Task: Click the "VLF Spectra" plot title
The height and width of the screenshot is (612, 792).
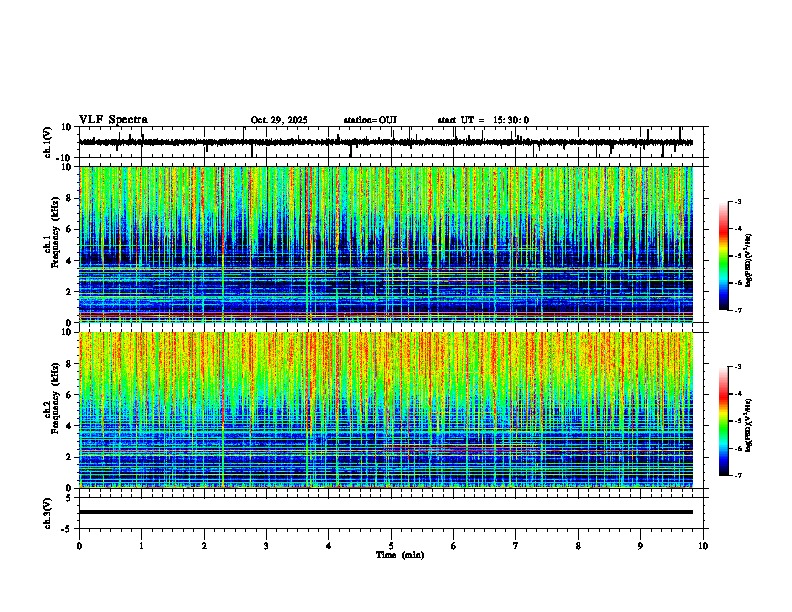Action: click(x=113, y=120)
